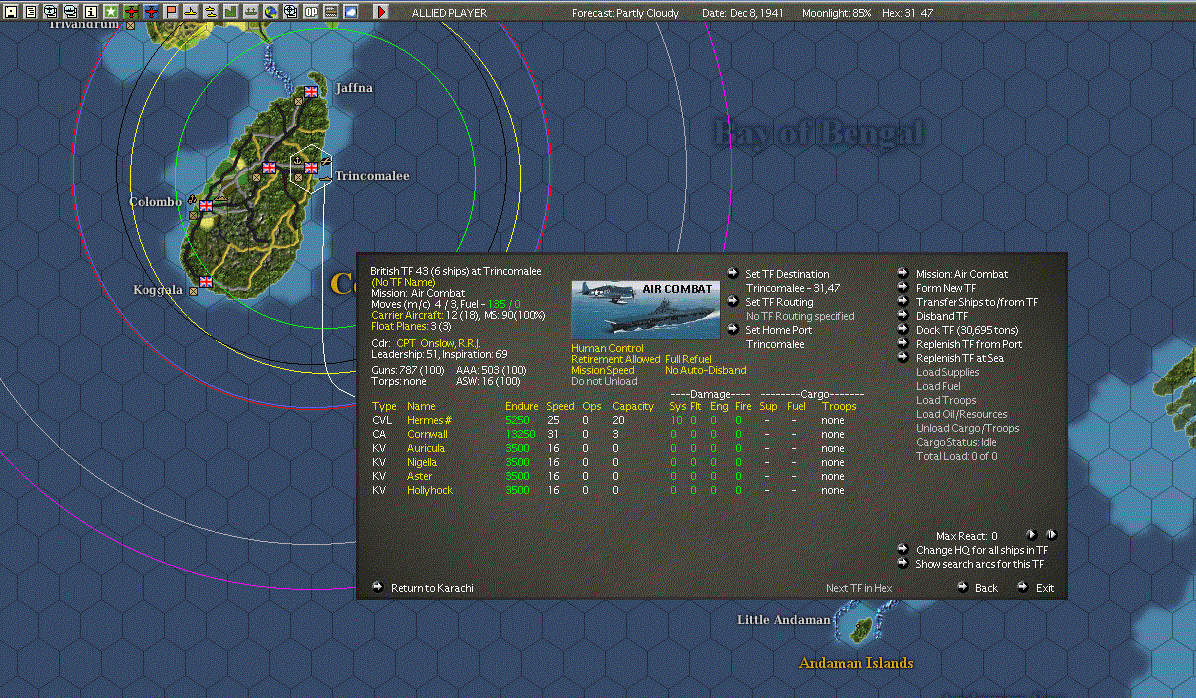Click the red plane on green toolbar icon

(131, 11)
